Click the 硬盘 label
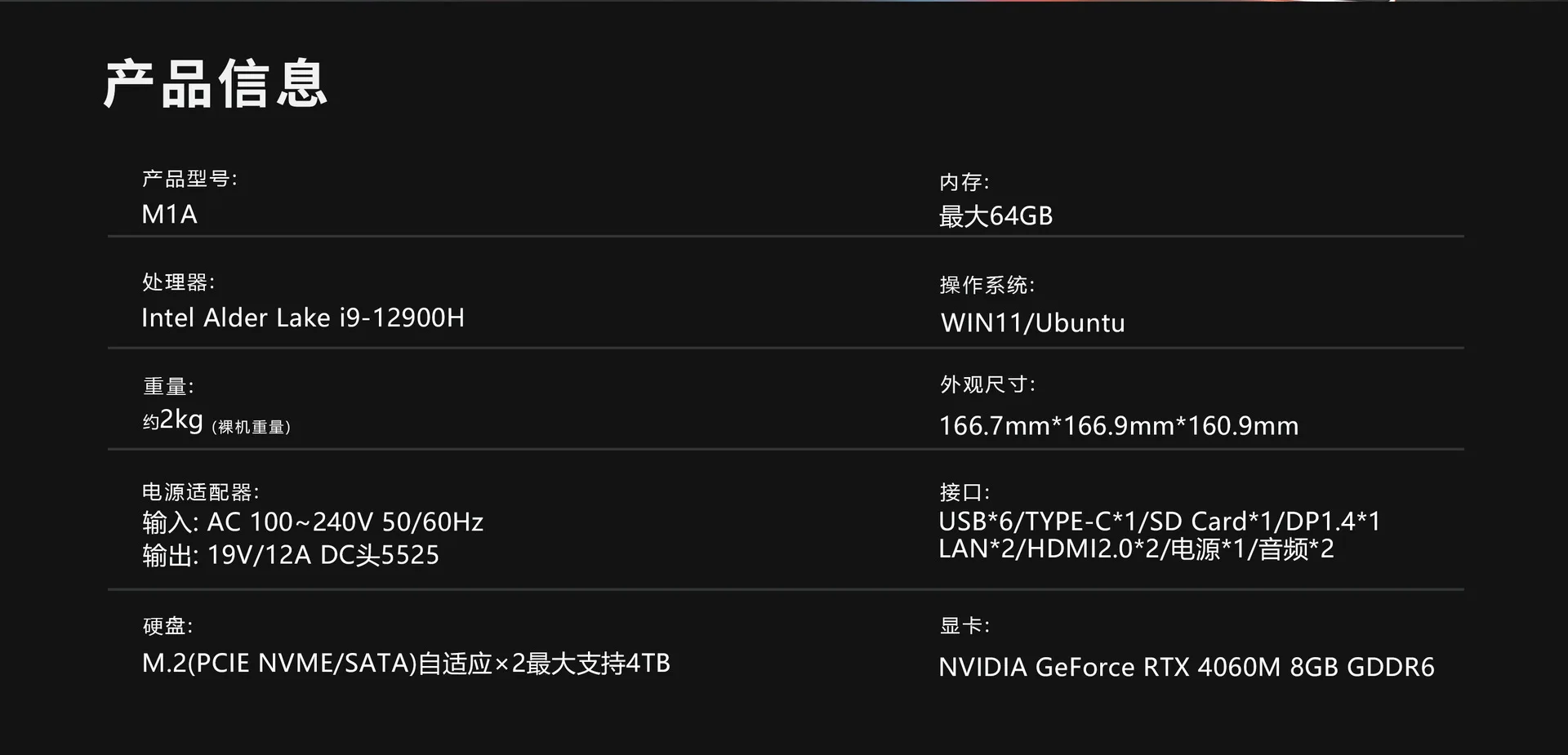This screenshot has height=755, width=1568. (167, 626)
